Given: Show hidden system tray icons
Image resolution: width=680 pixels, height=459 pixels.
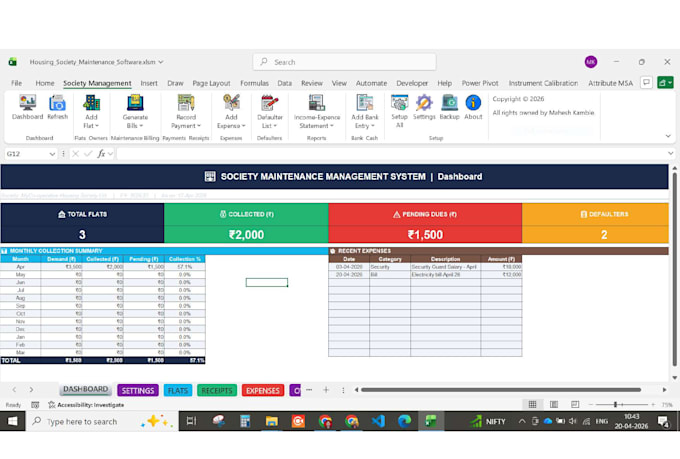Looking at the screenshot, I should point(522,421).
